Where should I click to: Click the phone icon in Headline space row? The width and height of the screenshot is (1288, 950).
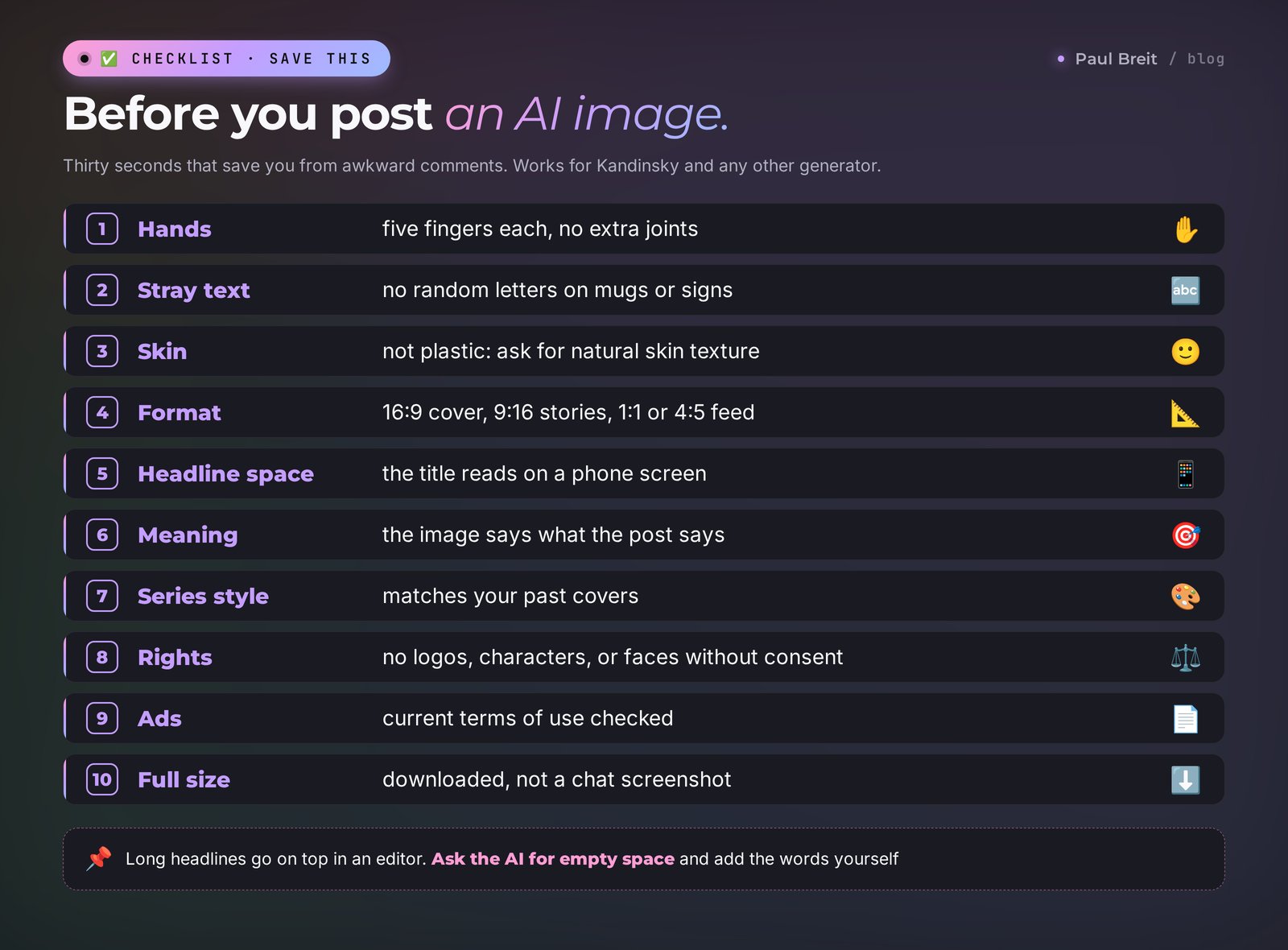point(1185,473)
